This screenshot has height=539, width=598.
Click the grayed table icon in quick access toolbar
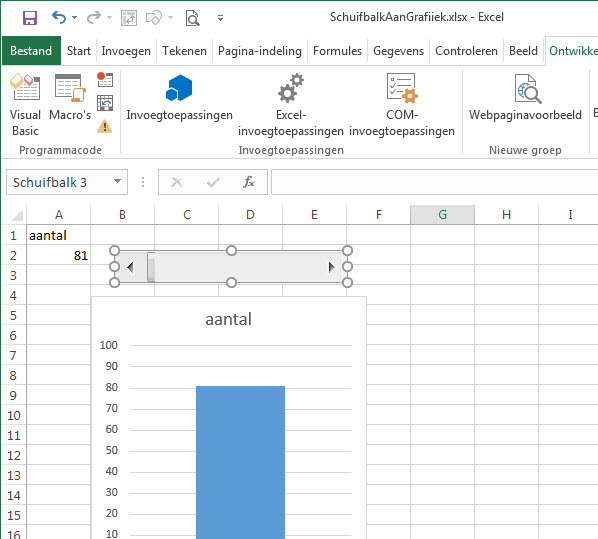[129, 18]
